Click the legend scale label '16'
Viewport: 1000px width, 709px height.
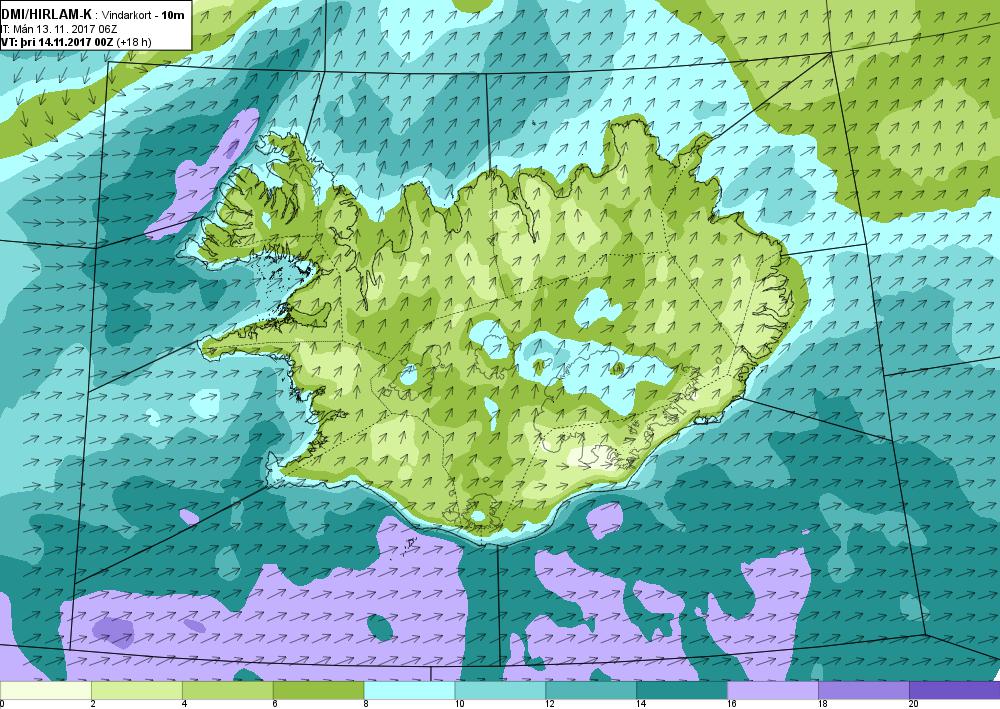coord(732,704)
